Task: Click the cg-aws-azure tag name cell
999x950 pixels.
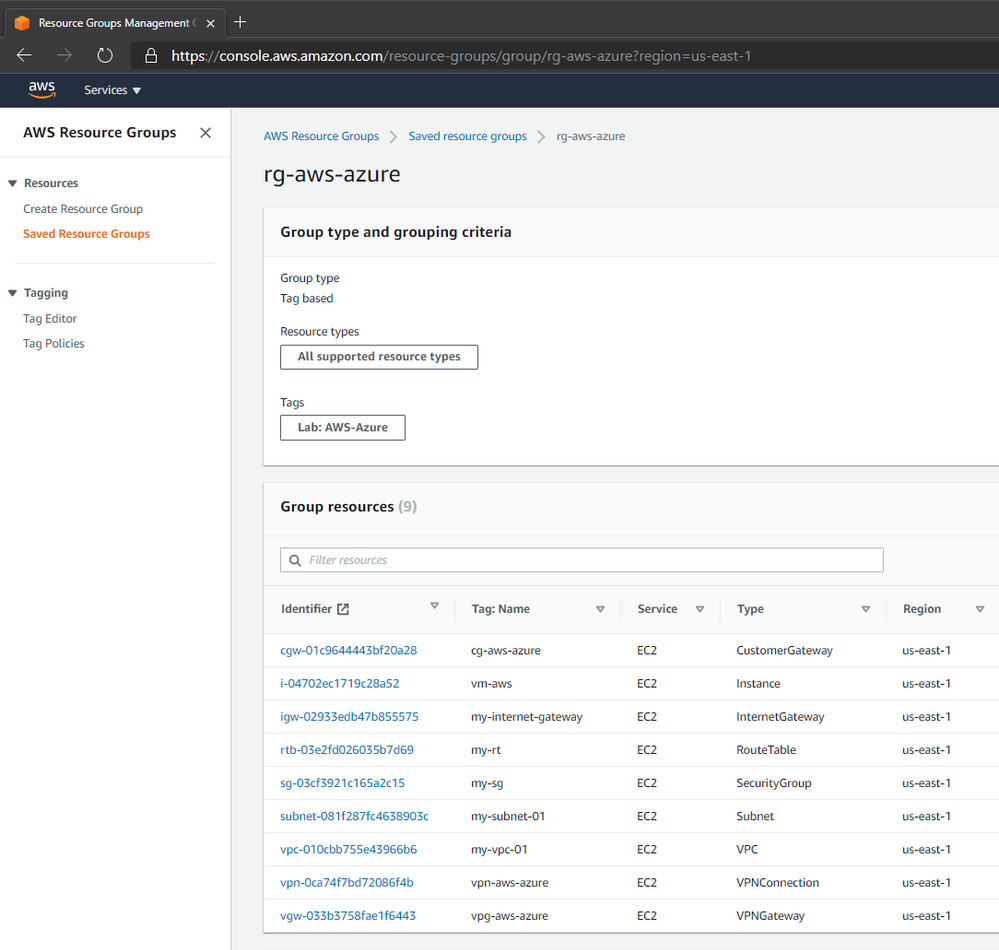Action: click(x=505, y=651)
